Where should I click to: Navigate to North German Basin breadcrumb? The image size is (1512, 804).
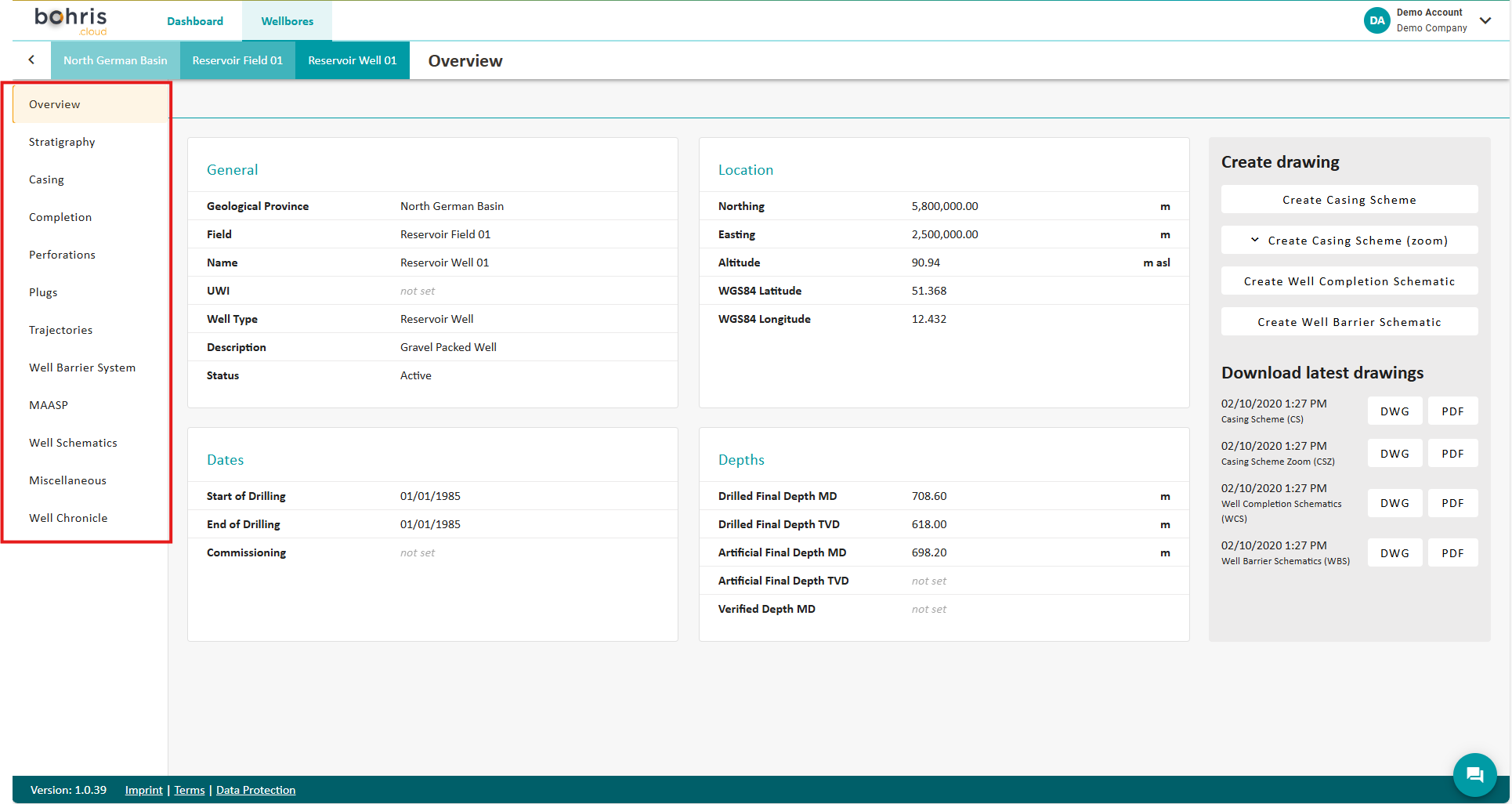click(x=115, y=60)
